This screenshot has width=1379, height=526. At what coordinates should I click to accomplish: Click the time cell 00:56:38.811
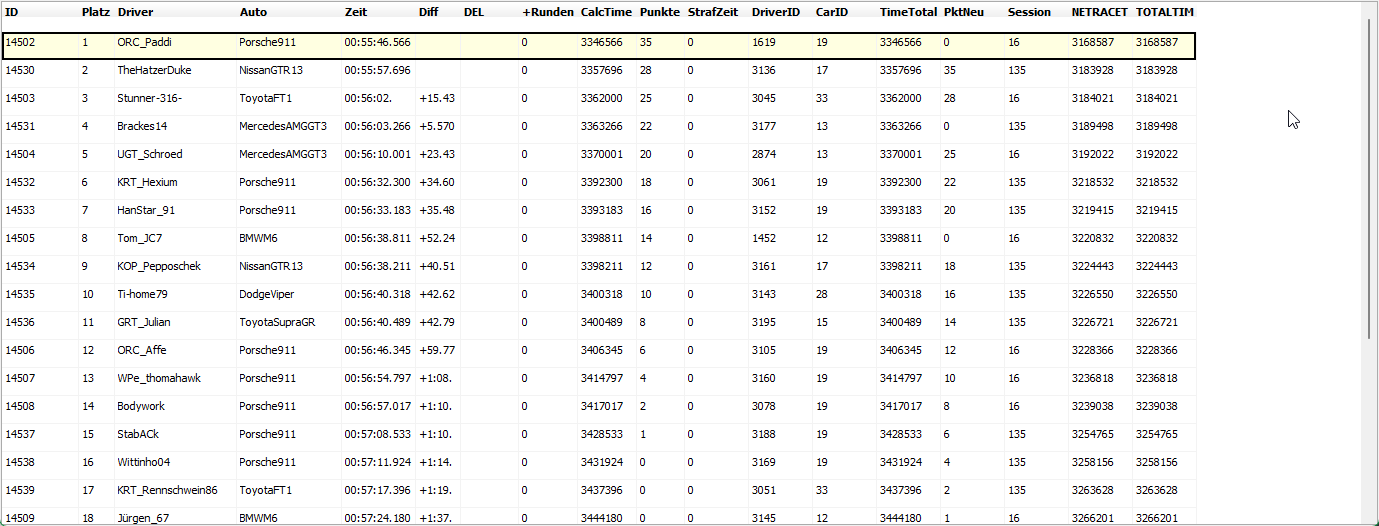[x=377, y=239]
